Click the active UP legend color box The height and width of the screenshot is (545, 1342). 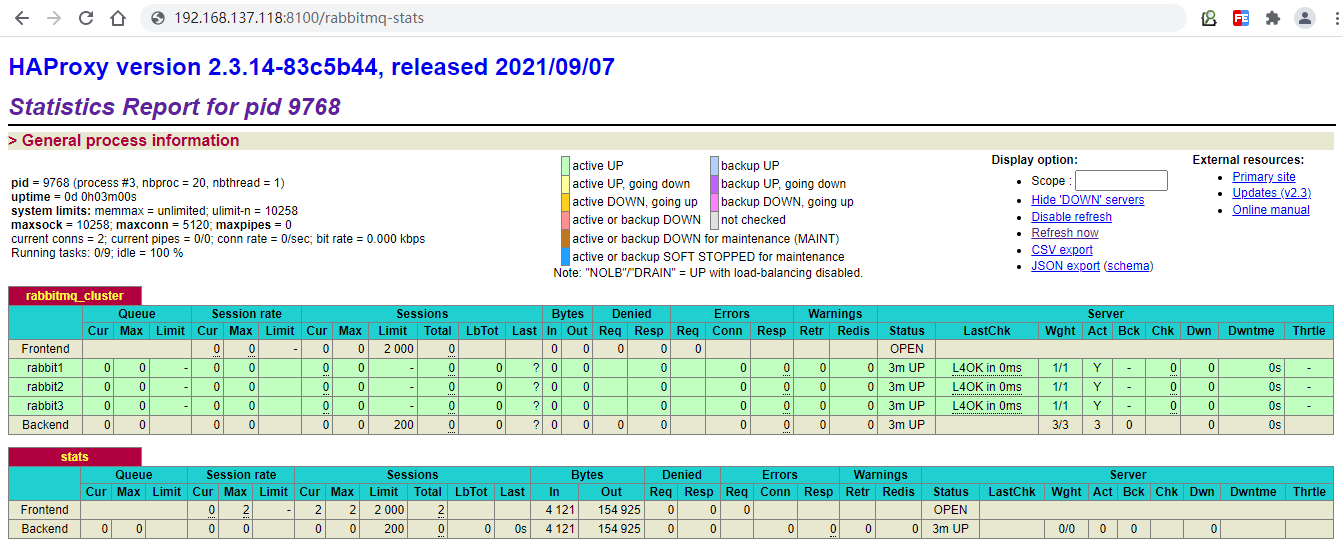pos(566,166)
